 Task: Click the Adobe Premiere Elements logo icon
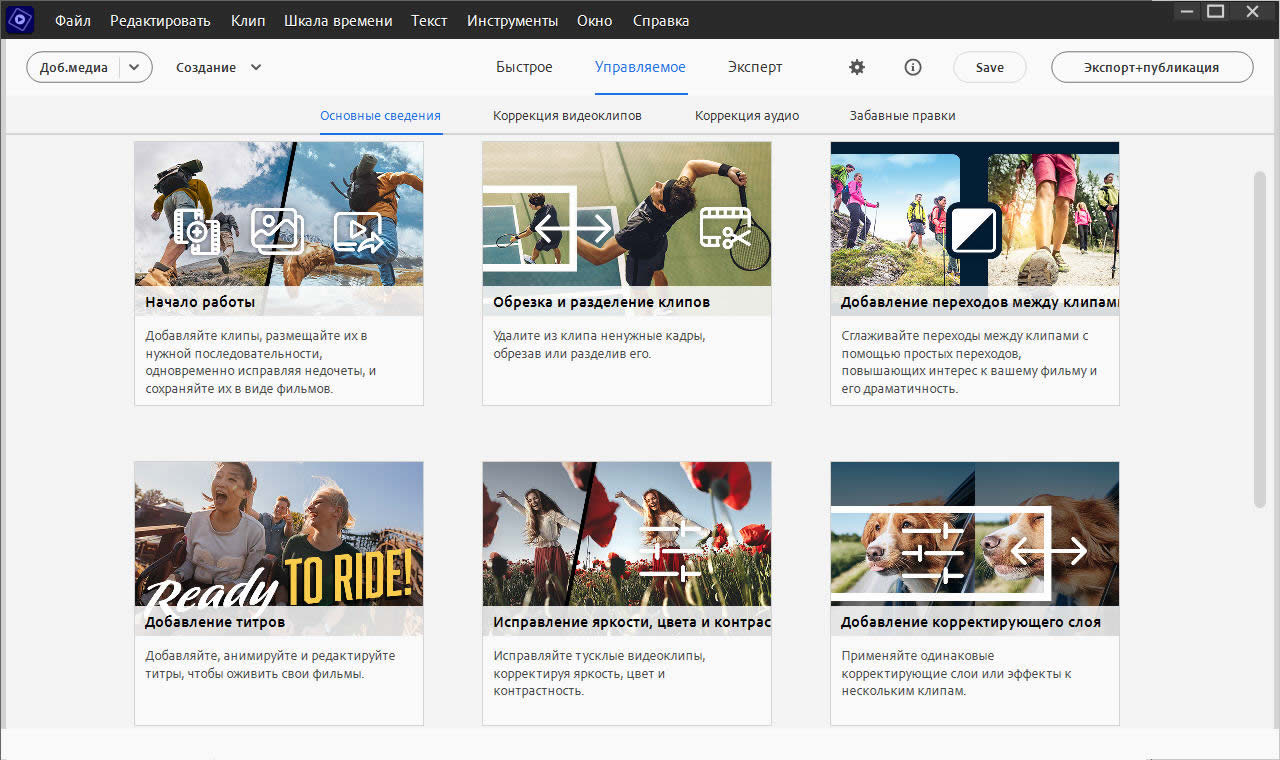tap(21, 20)
